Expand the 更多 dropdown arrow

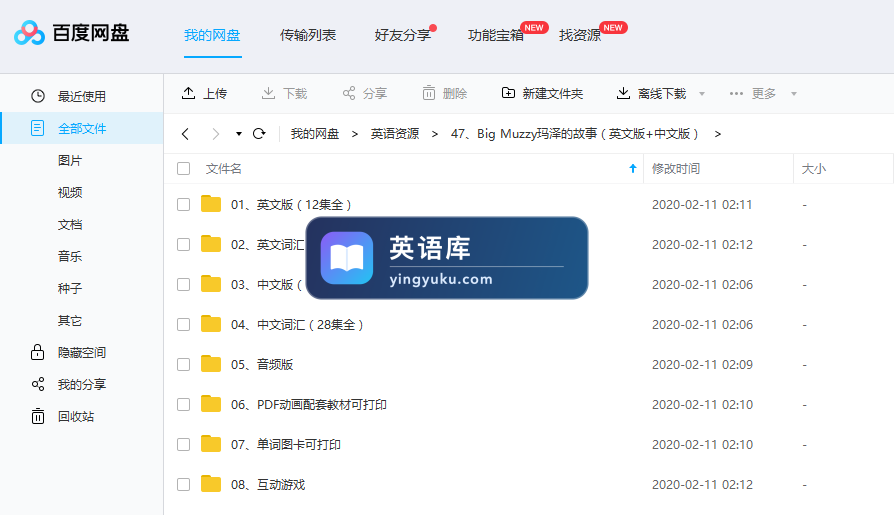click(x=794, y=94)
